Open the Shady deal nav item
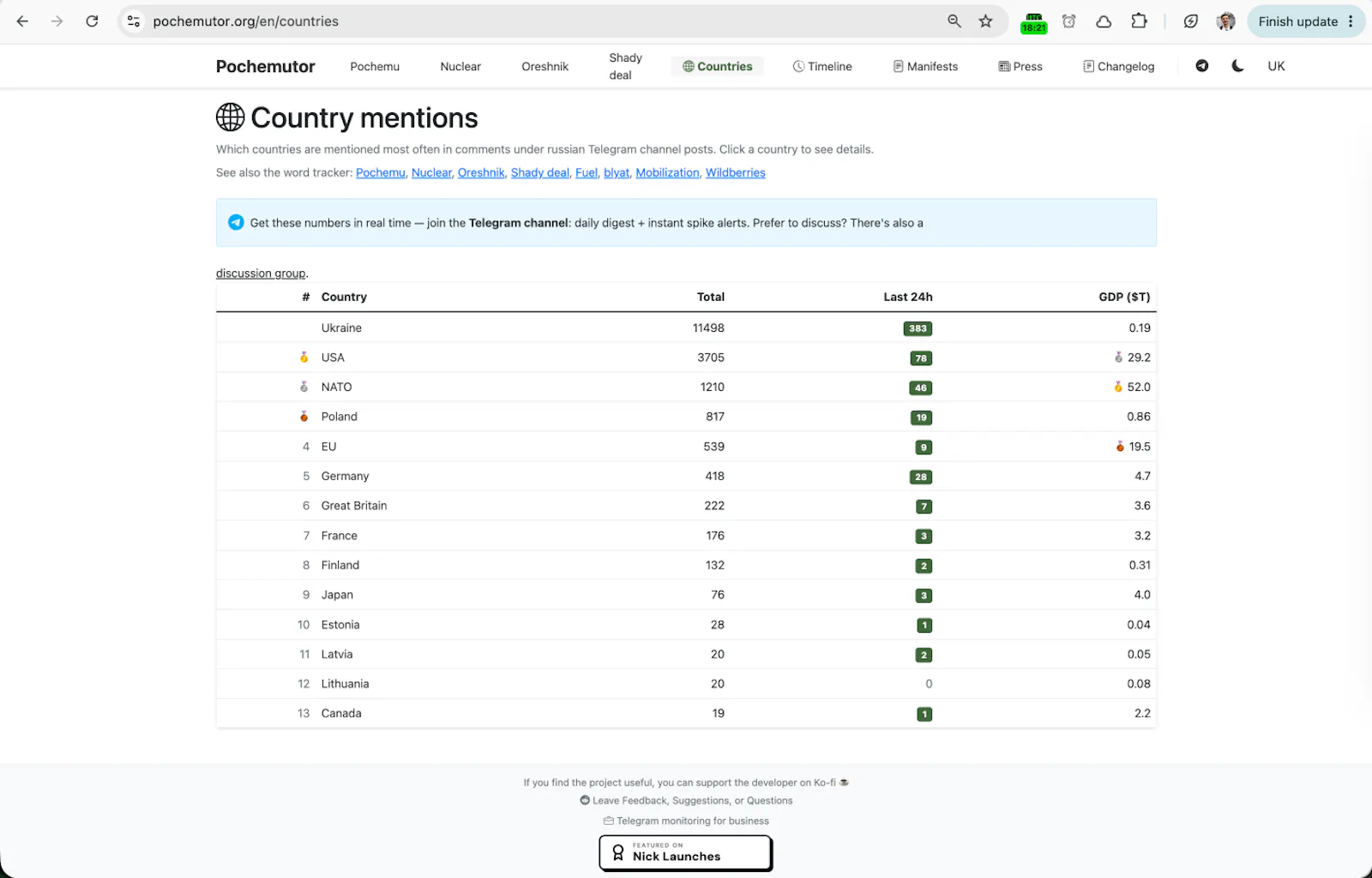1372x878 pixels. [x=625, y=66]
